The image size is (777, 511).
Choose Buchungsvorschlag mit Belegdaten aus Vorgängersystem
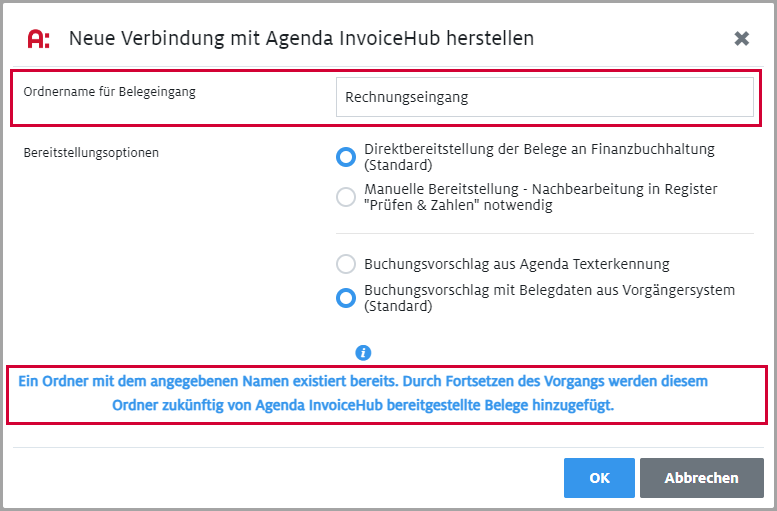346,298
